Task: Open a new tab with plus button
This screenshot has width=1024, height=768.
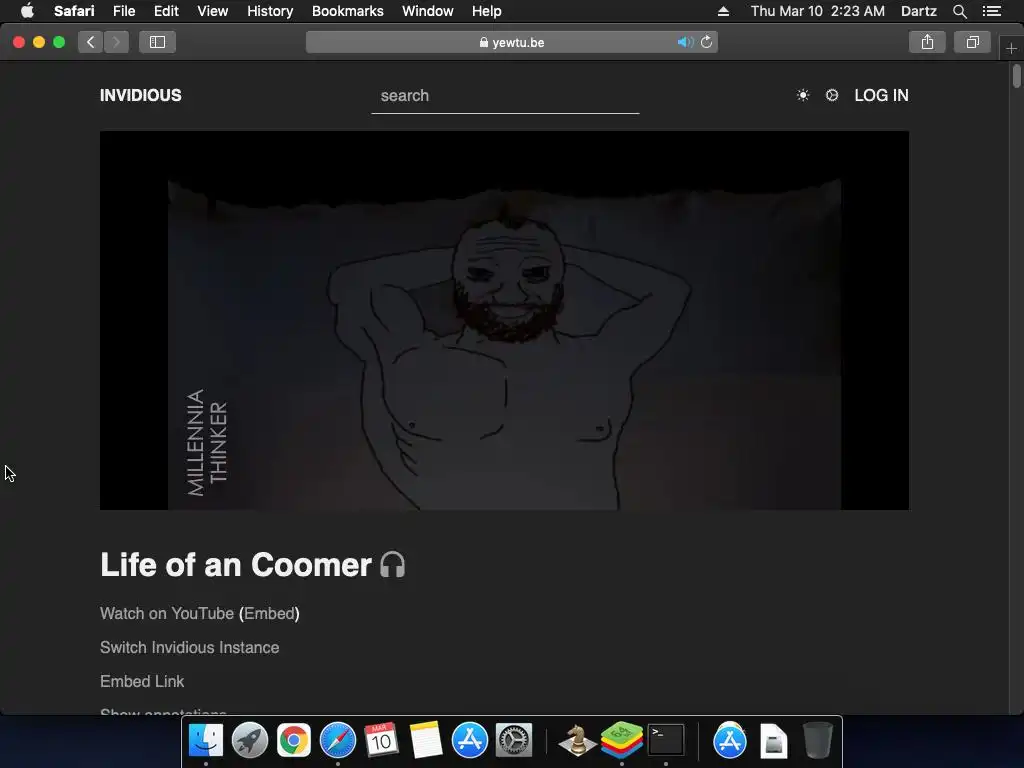Action: (x=1011, y=48)
